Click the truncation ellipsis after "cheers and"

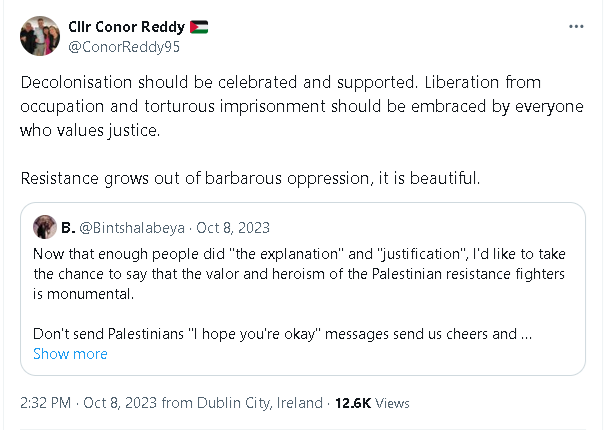click(525, 334)
